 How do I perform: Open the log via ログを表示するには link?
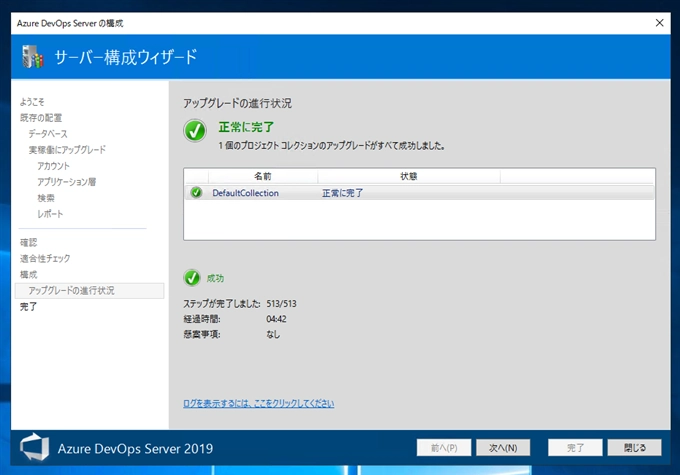pos(258,403)
